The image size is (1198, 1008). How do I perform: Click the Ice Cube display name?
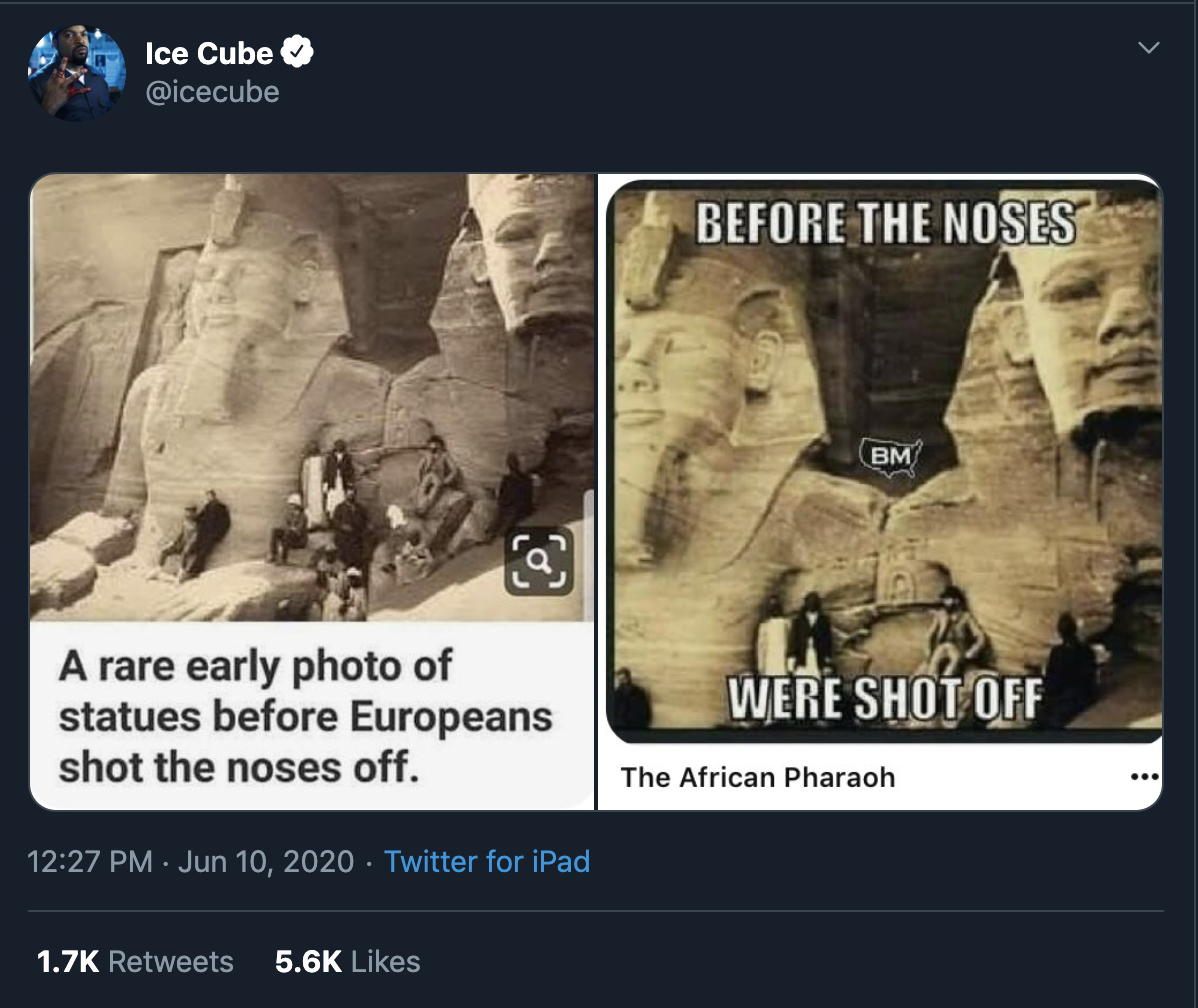tap(208, 53)
